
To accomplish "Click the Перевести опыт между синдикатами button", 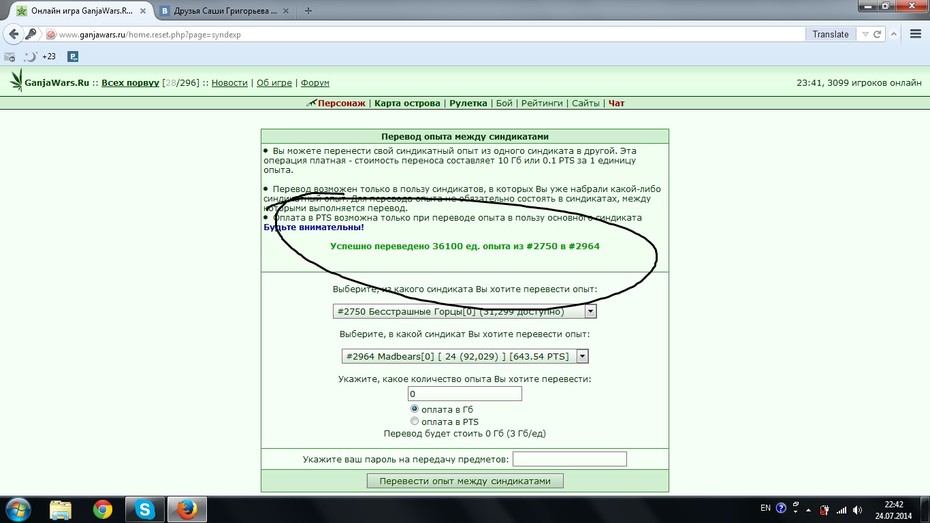I will [465, 481].
